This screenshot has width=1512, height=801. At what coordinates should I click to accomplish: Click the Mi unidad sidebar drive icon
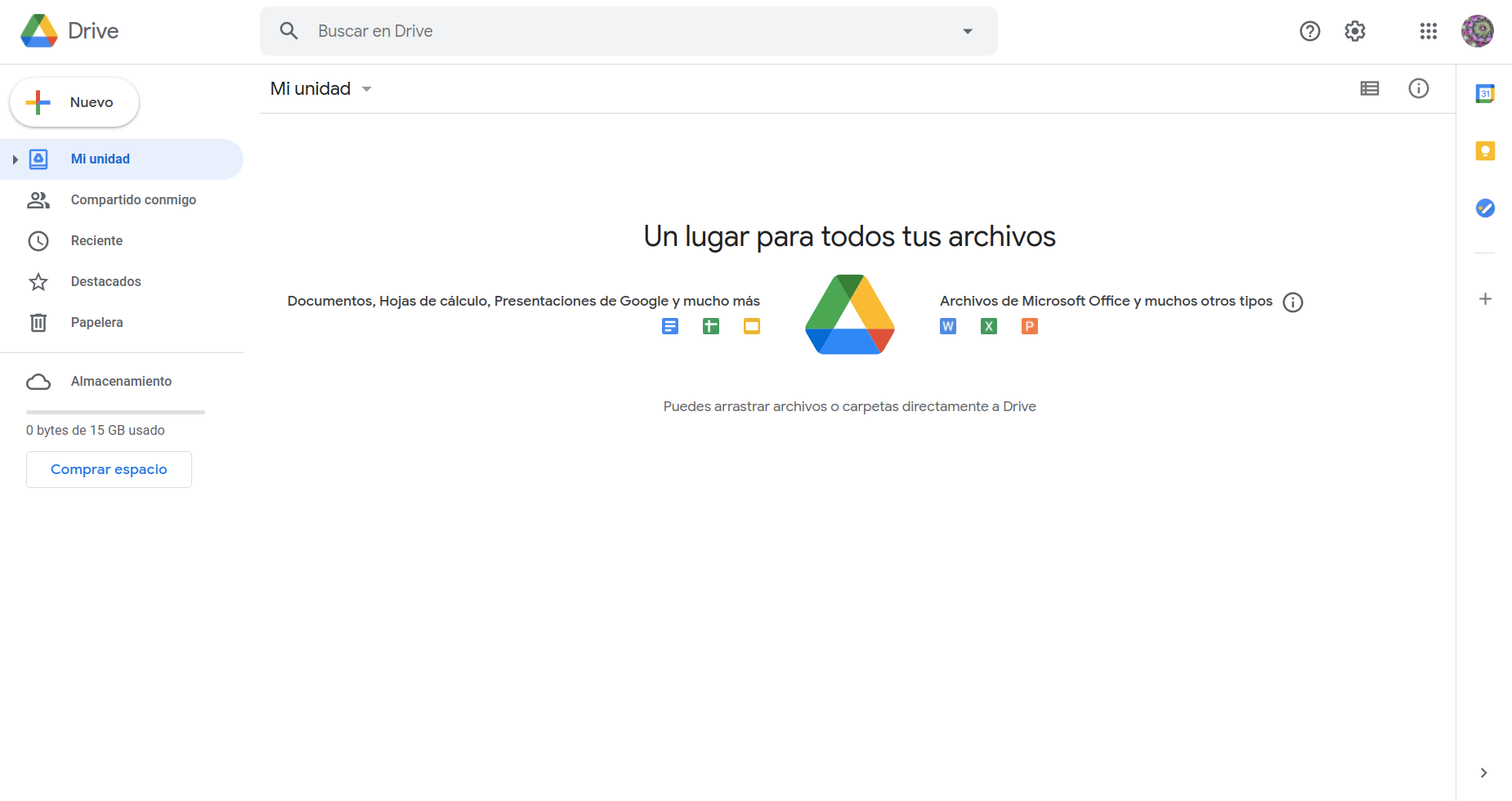38,159
